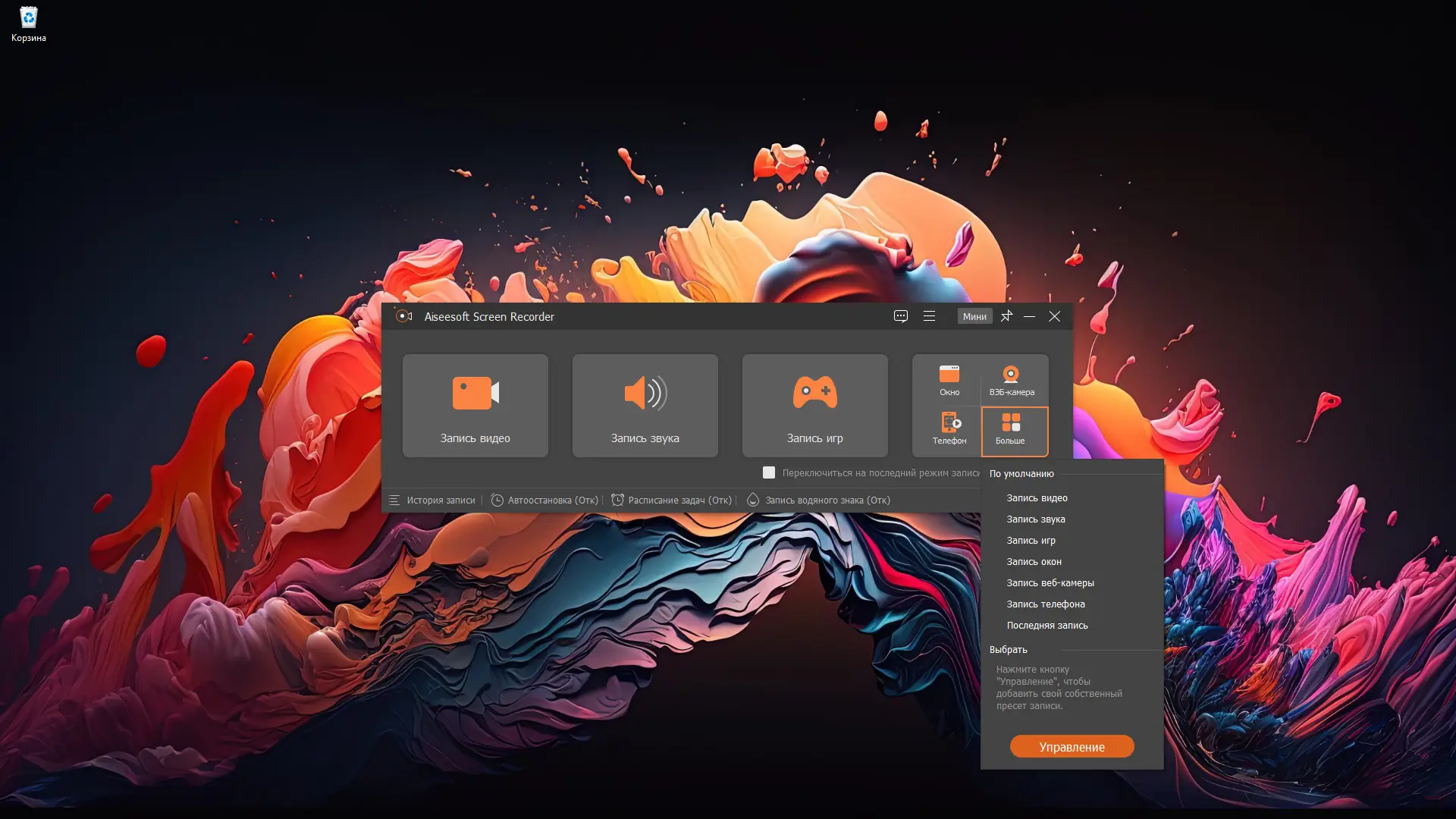Select the Audio Recorder speaker icon
Screen dimensions: 1456x819
(x=645, y=394)
